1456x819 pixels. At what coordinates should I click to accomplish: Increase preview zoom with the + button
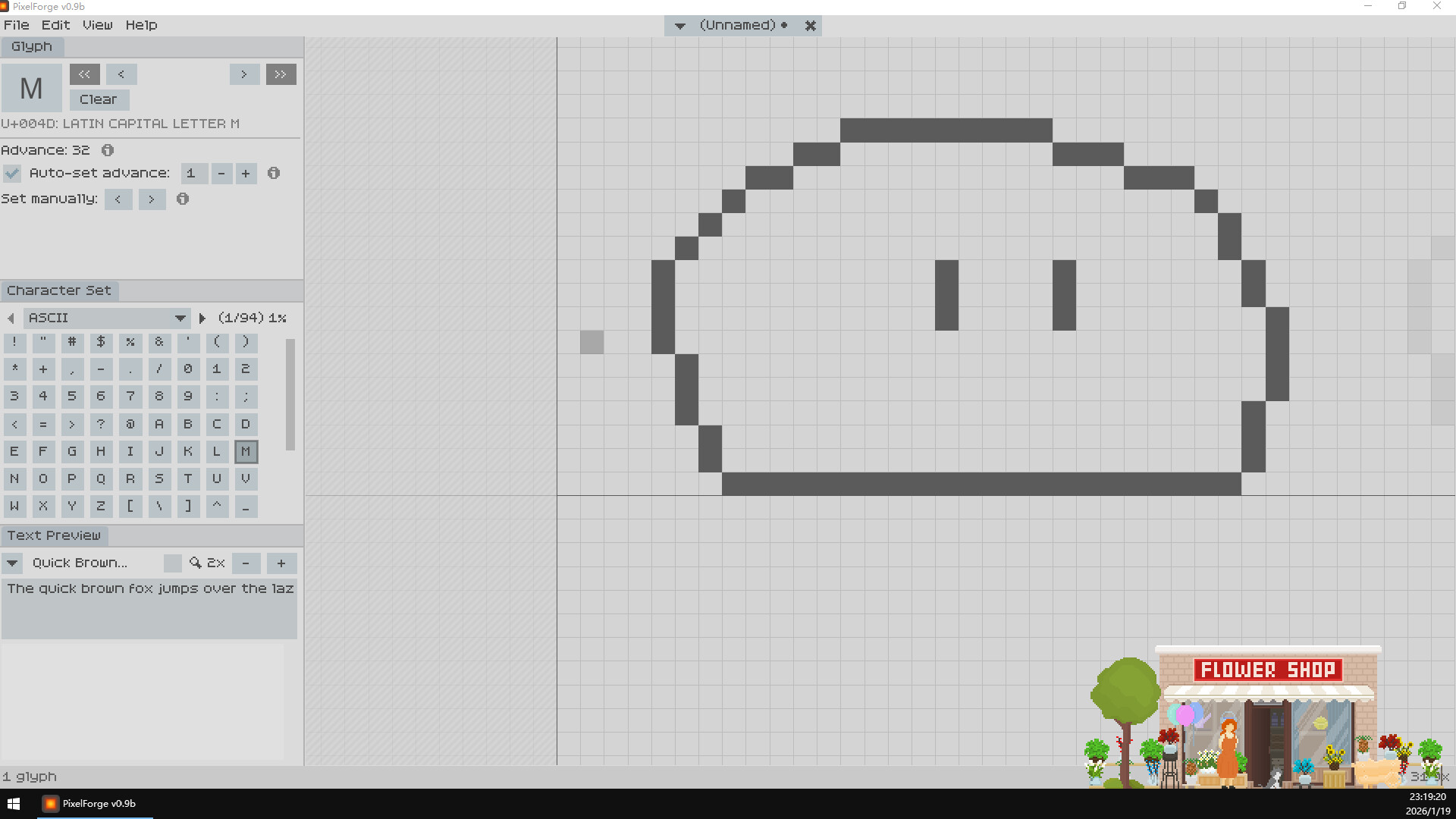[281, 563]
